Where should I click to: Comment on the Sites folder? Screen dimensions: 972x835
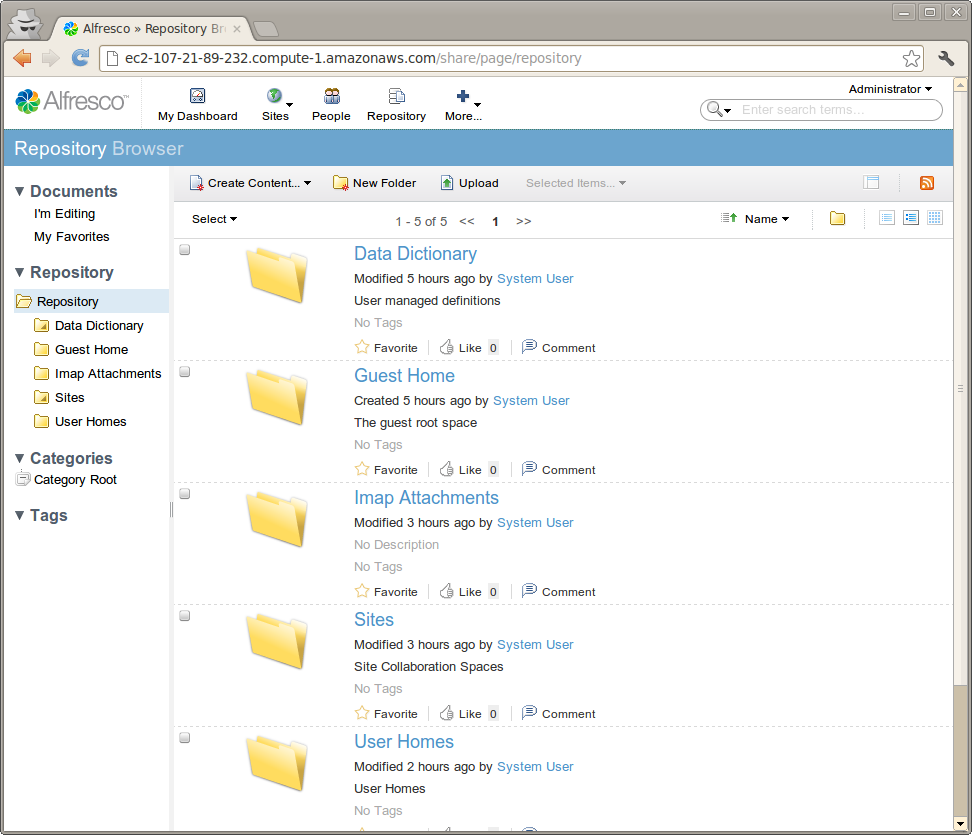pyautogui.click(x=559, y=714)
